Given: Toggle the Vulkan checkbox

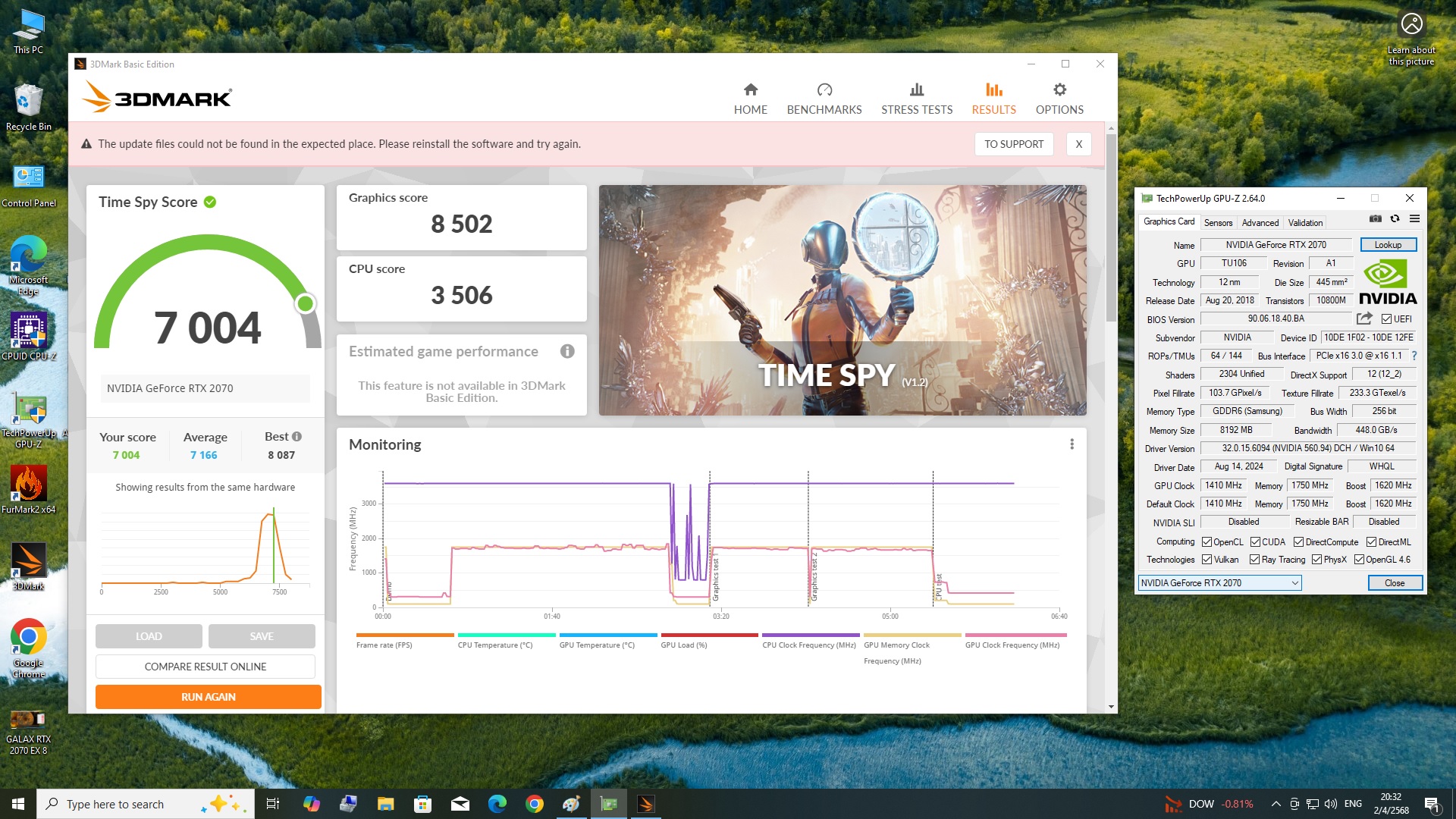Looking at the screenshot, I should click(1207, 560).
